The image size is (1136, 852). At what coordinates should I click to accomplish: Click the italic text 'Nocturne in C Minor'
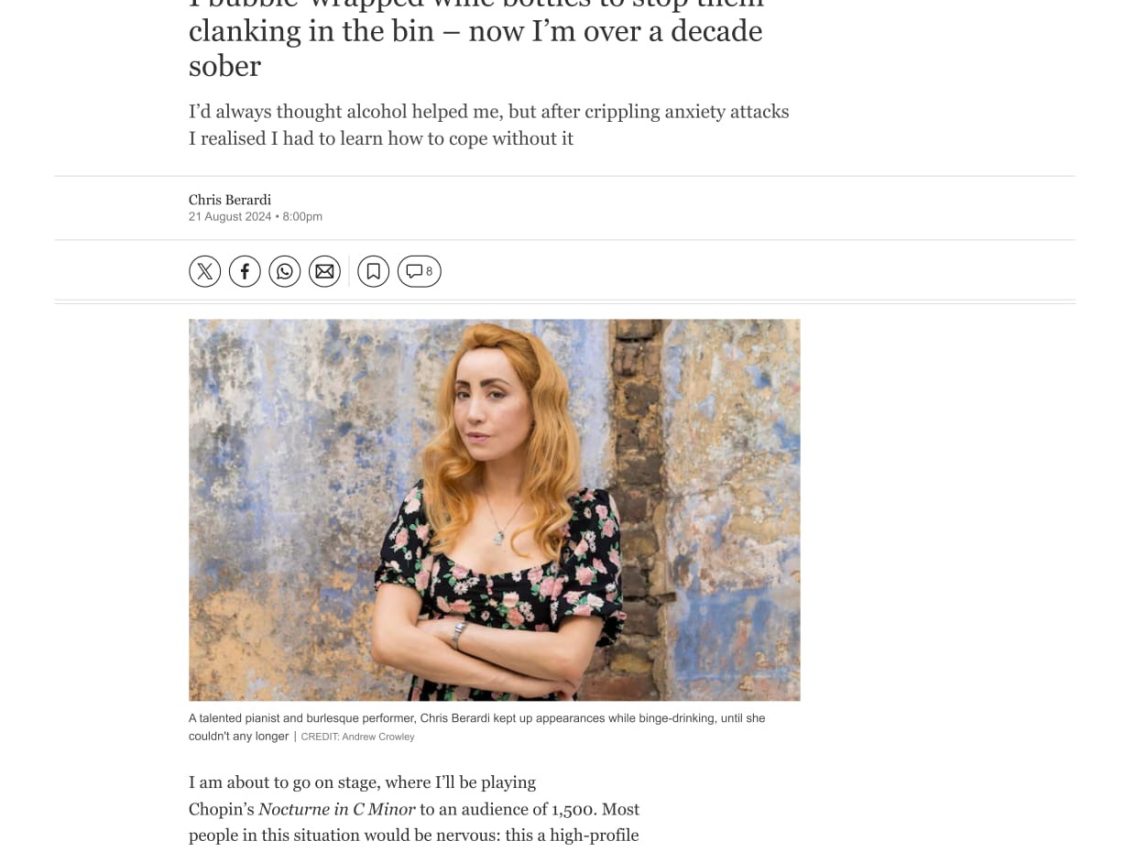(x=336, y=809)
